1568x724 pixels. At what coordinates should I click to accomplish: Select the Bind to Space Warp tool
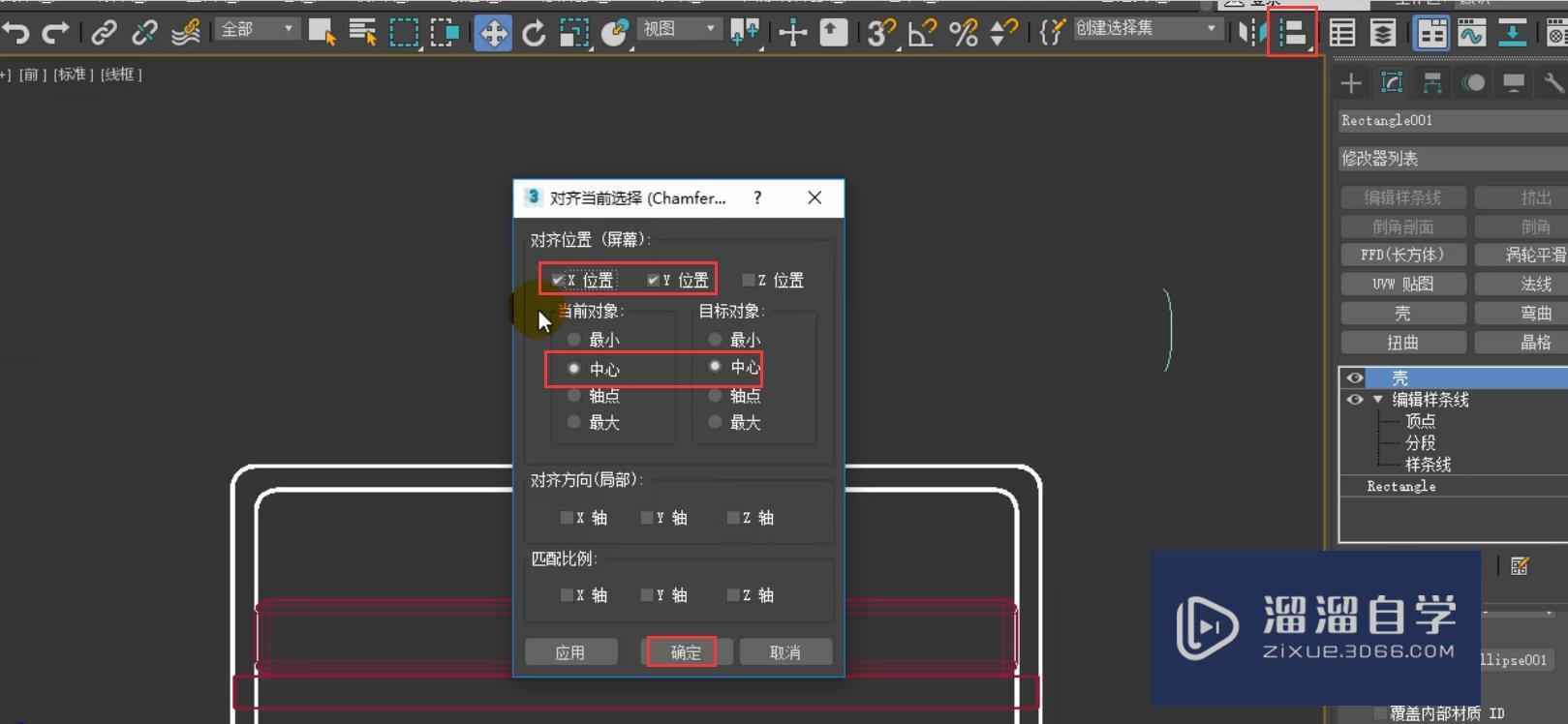click(186, 33)
